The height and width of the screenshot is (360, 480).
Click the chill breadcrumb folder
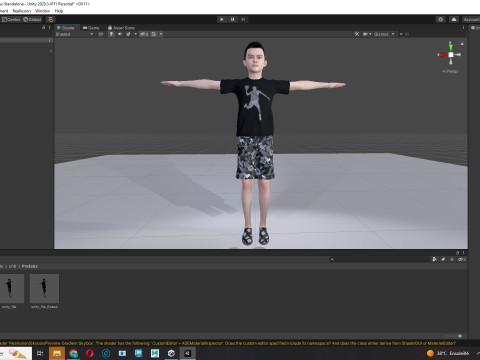13,266
